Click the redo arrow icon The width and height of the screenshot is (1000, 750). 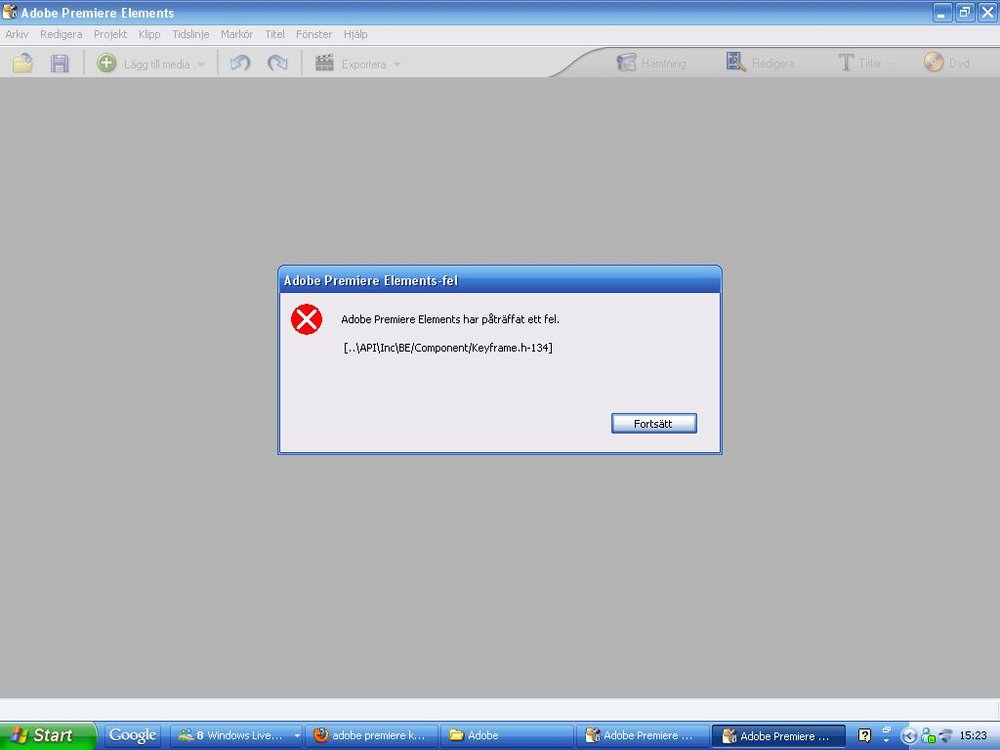pyautogui.click(x=277, y=63)
